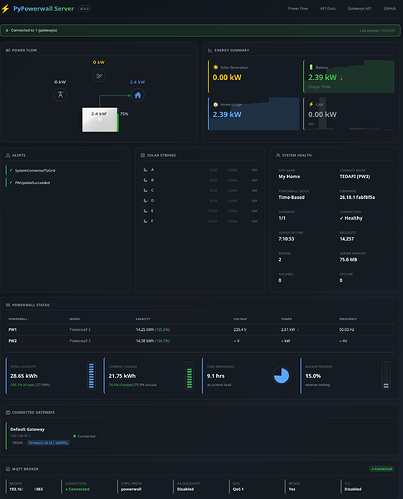Click the time remaining pie chart

point(281,376)
